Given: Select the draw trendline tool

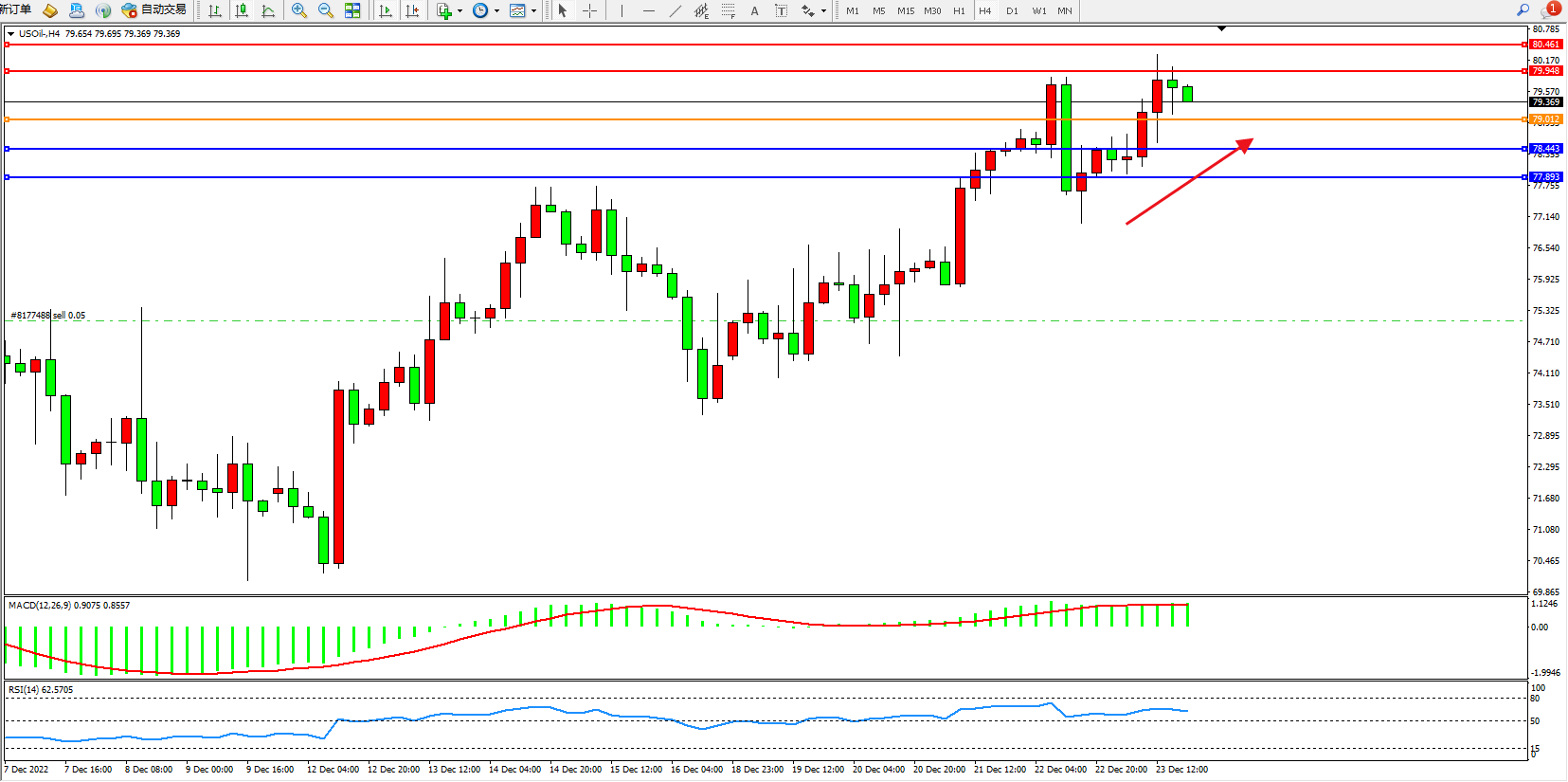Looking at the screenshot, I should coord(675,10).
